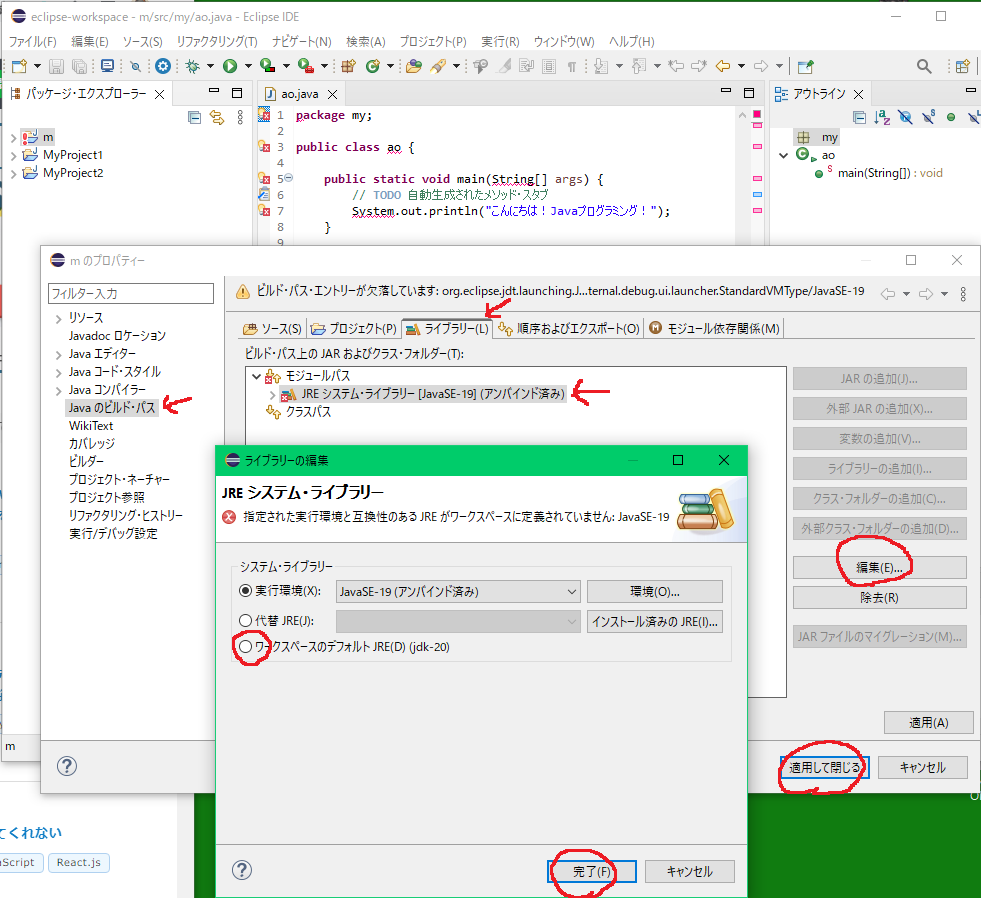
Task: Click the New Java Package icon
Action: [x=348, y=66]
